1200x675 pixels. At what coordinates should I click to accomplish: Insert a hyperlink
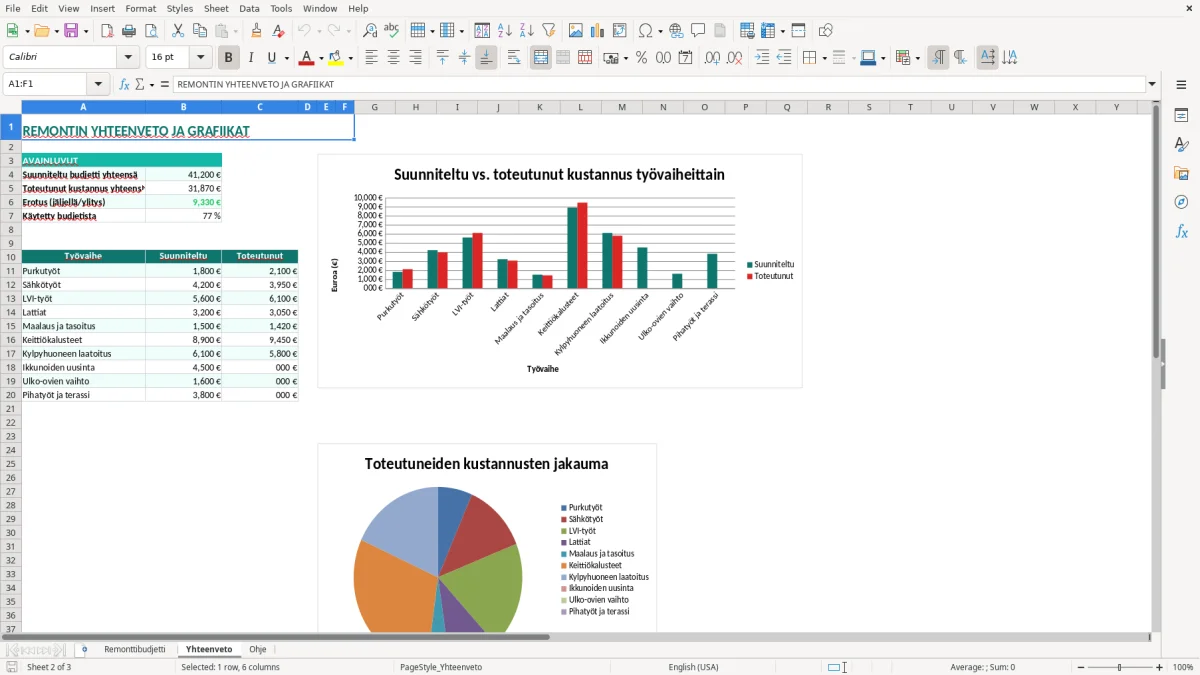(676, 31)
